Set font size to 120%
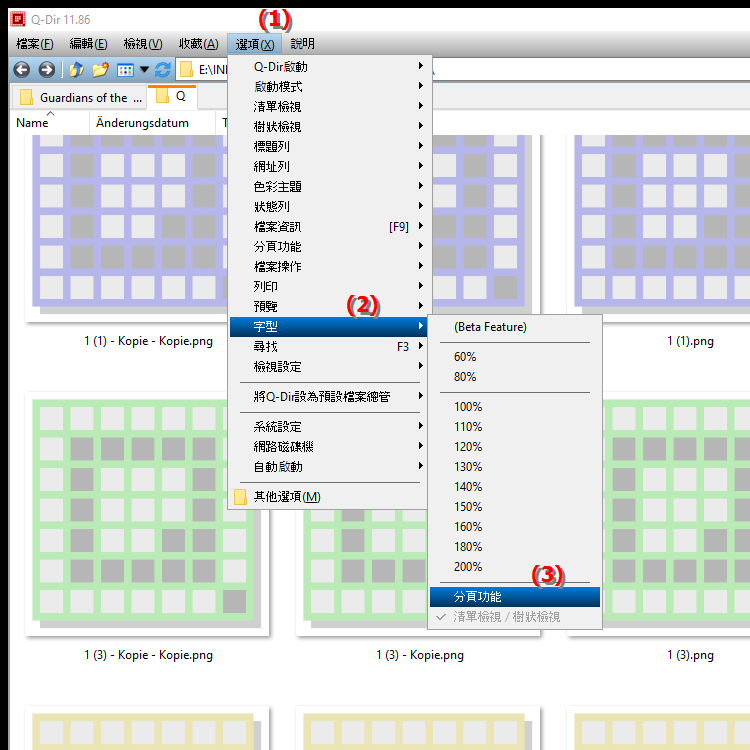 (515, 447)
